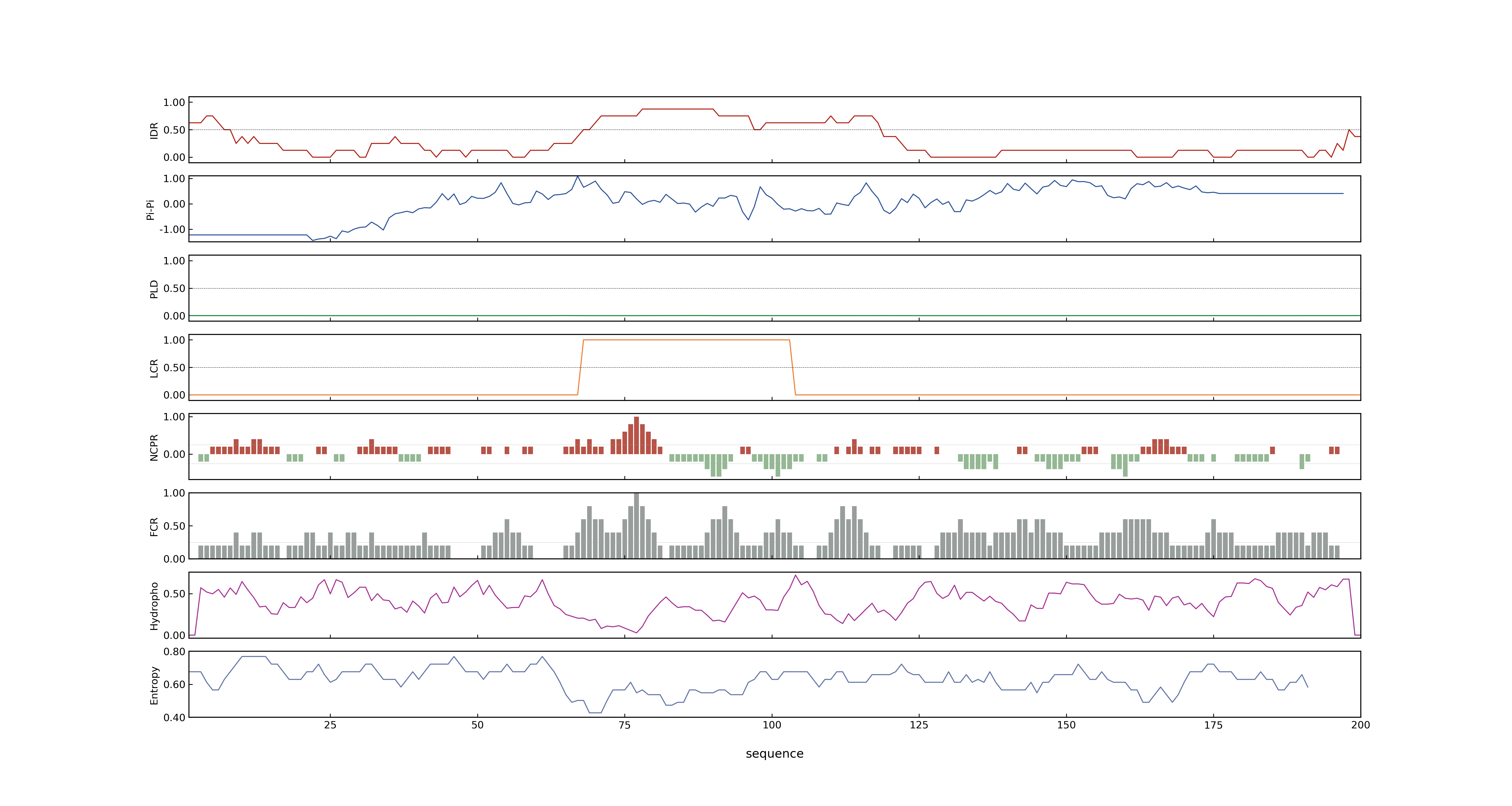Click the 0.50 tick on PLD axis
Viewport: 1512px width, 806px height.
pos(174,288)
